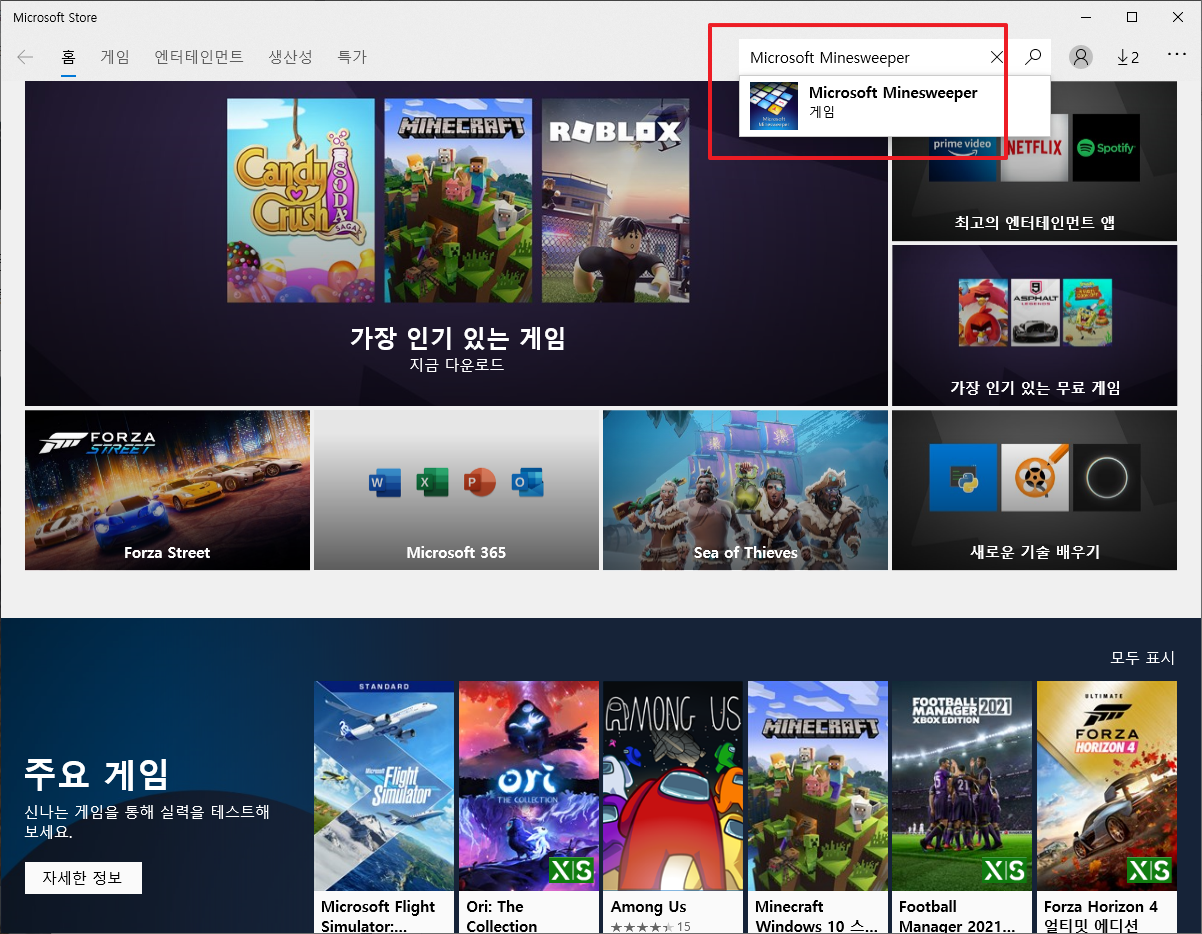The width and height of the screenshot is (1202, 934).
Task: Click the Asphalt 9 icon
Action: pyautogui.click(x=1034, y=312)
